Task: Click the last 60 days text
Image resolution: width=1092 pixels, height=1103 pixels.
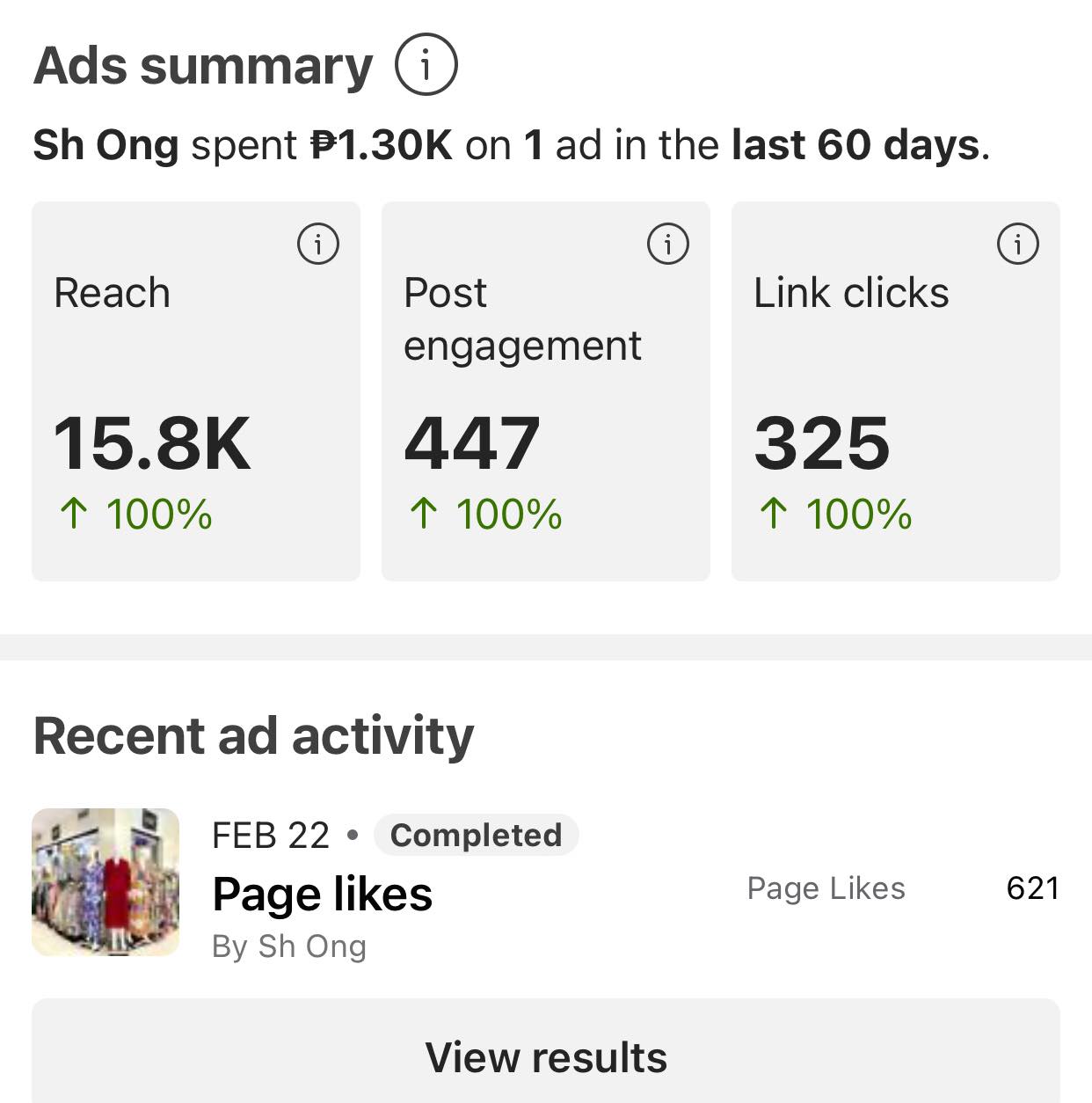Action: coord(855,145)
